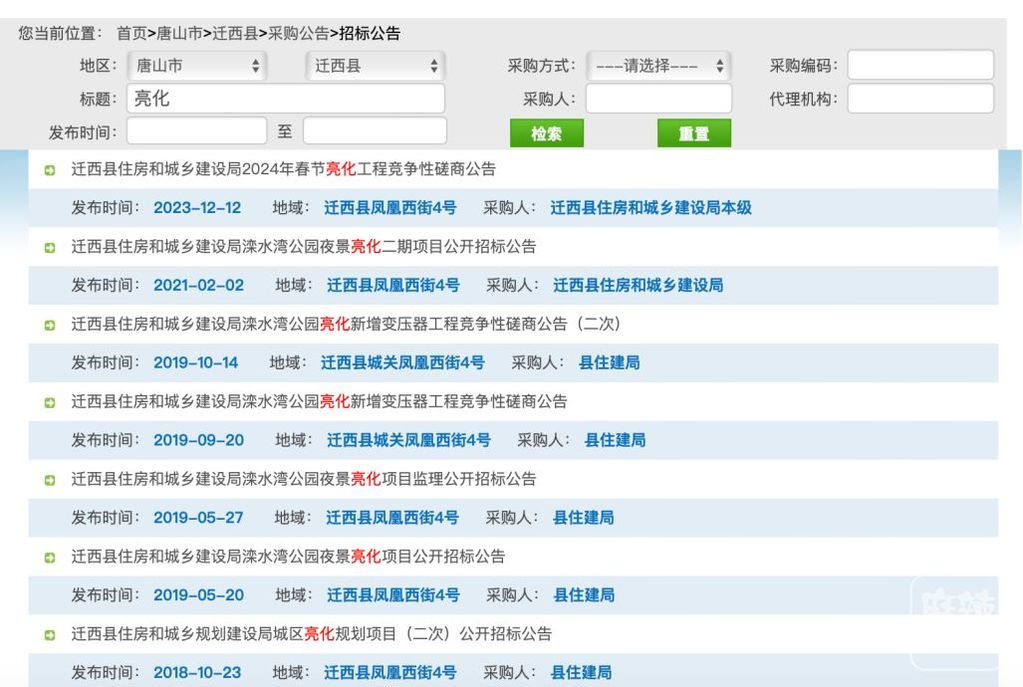The height and width of the screenshot is (687, 1023).
Task: Go to 首页 in the breadcrumb
Action: point(131,33)
